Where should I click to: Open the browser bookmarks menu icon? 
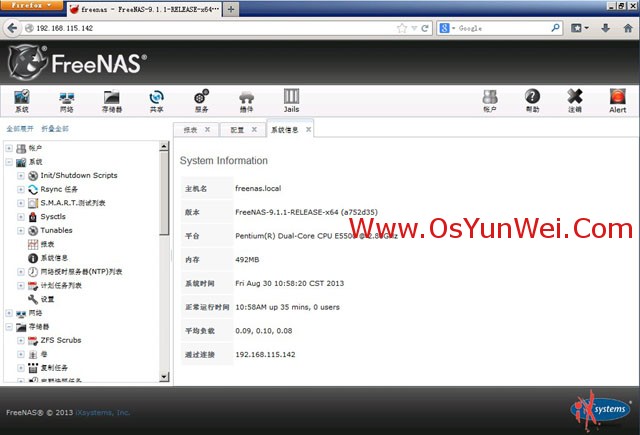580,28
